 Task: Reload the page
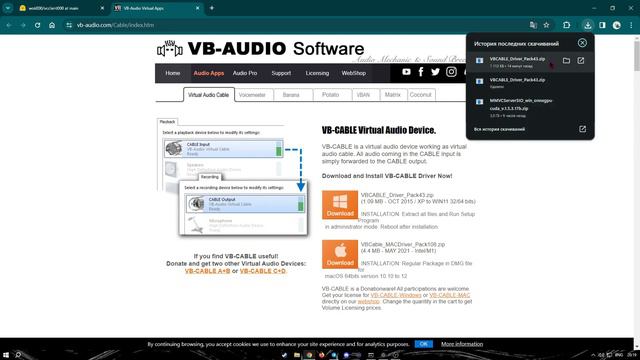pos(37,25)
